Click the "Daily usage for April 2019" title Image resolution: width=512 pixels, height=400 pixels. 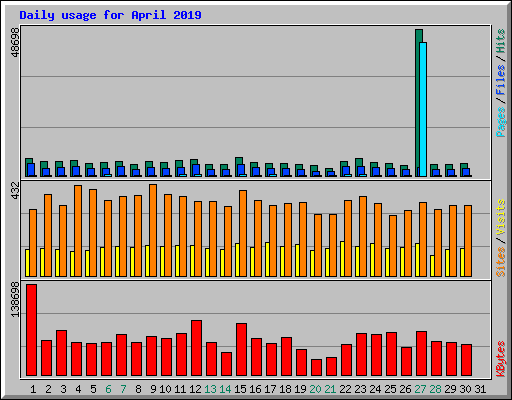[x=110, y=15]
